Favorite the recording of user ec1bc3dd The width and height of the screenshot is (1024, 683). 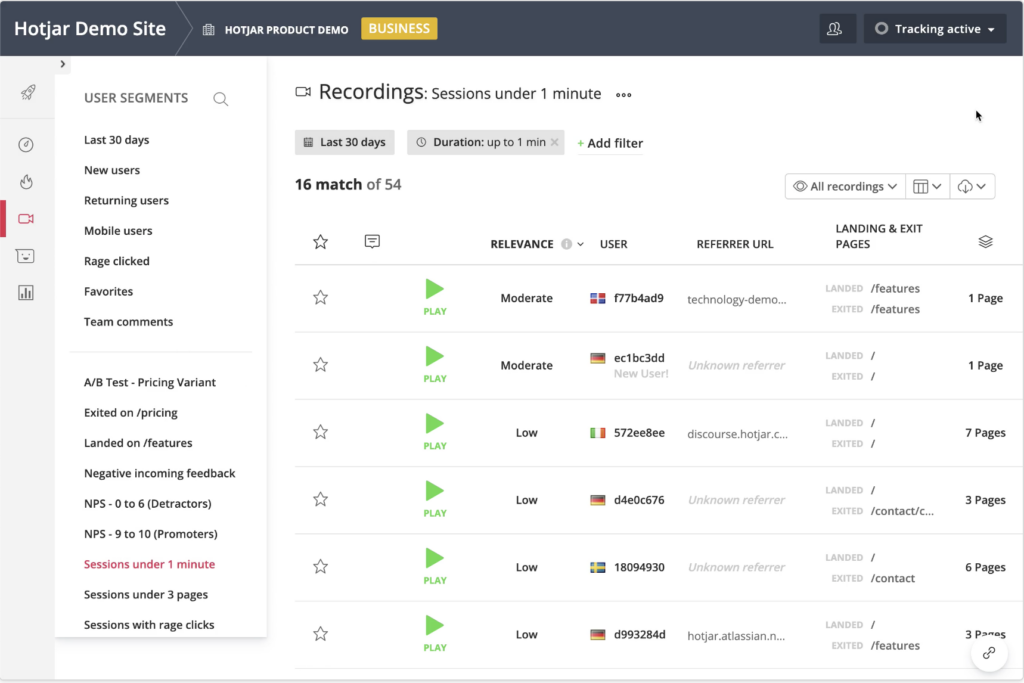tap(320, 365)
